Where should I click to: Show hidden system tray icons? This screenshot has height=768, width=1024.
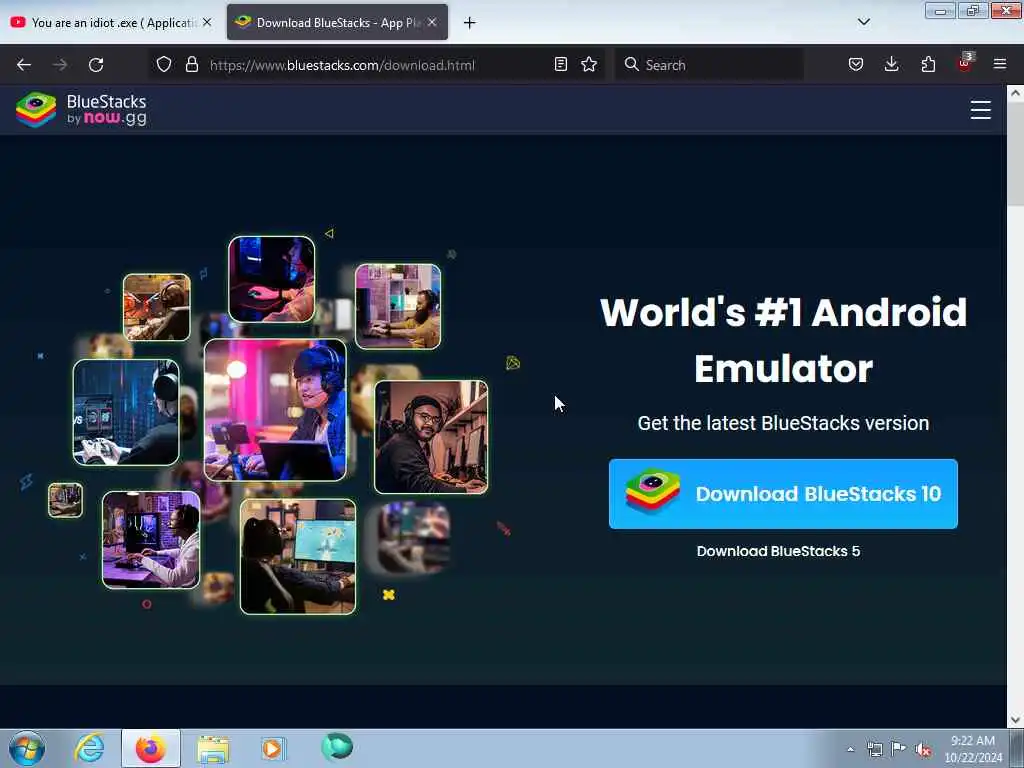click(850, 750)
